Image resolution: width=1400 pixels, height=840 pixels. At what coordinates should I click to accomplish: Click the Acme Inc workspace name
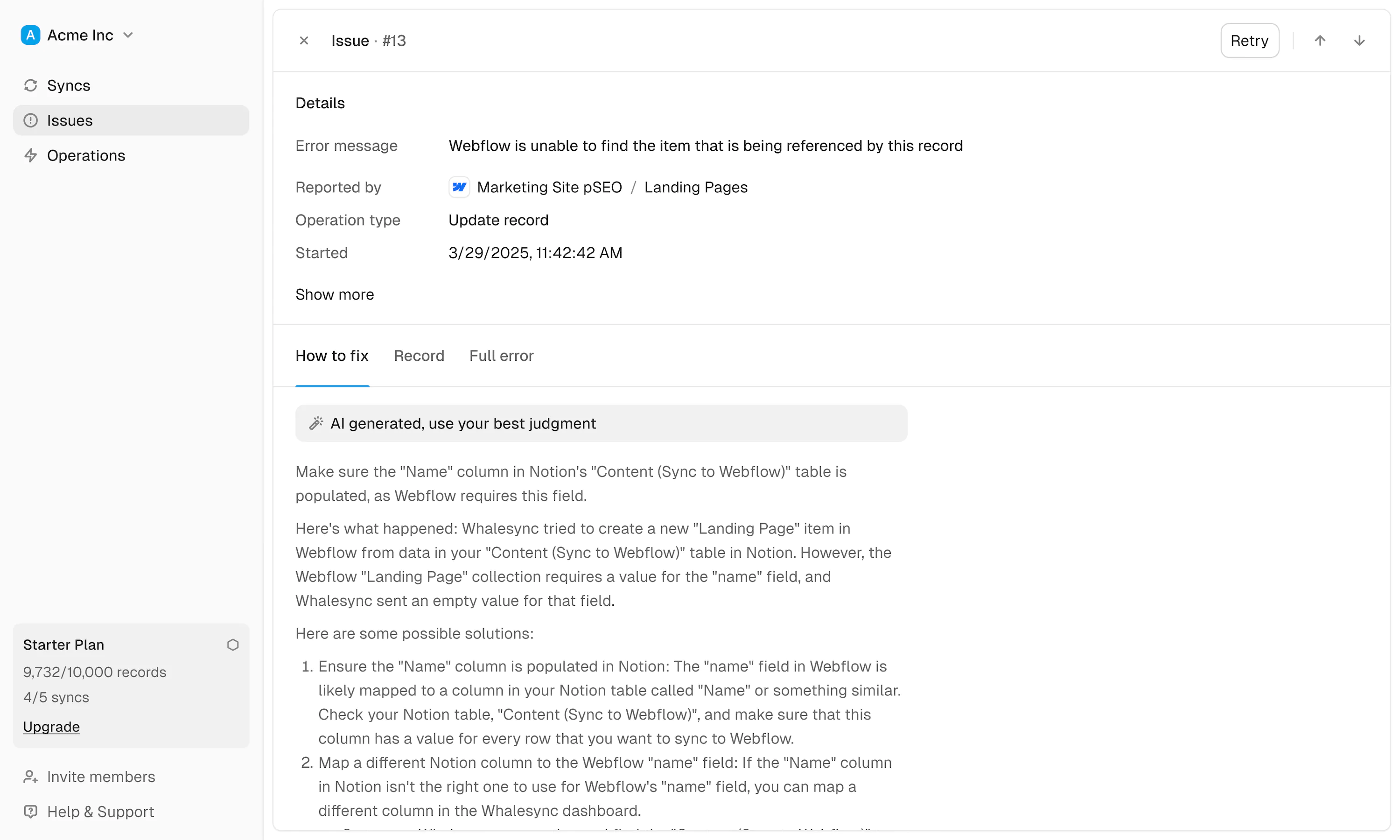(x=80, y=35)
